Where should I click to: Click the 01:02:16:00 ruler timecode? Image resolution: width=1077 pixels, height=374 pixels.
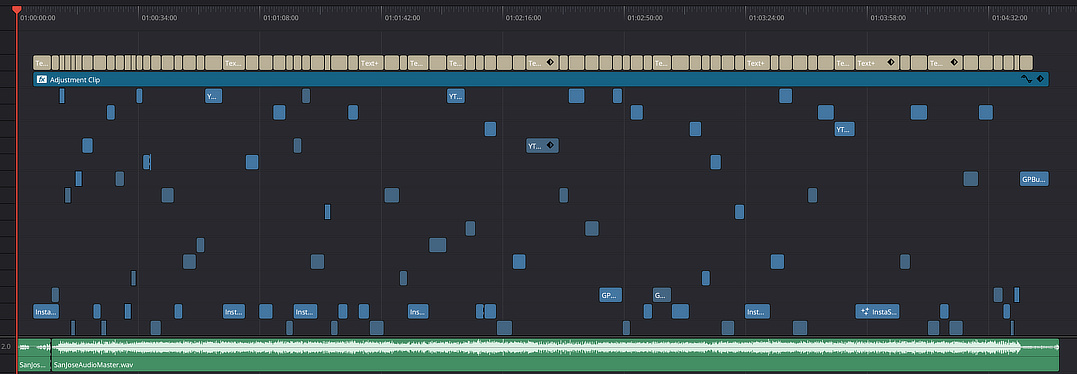[x=523, y=18]
